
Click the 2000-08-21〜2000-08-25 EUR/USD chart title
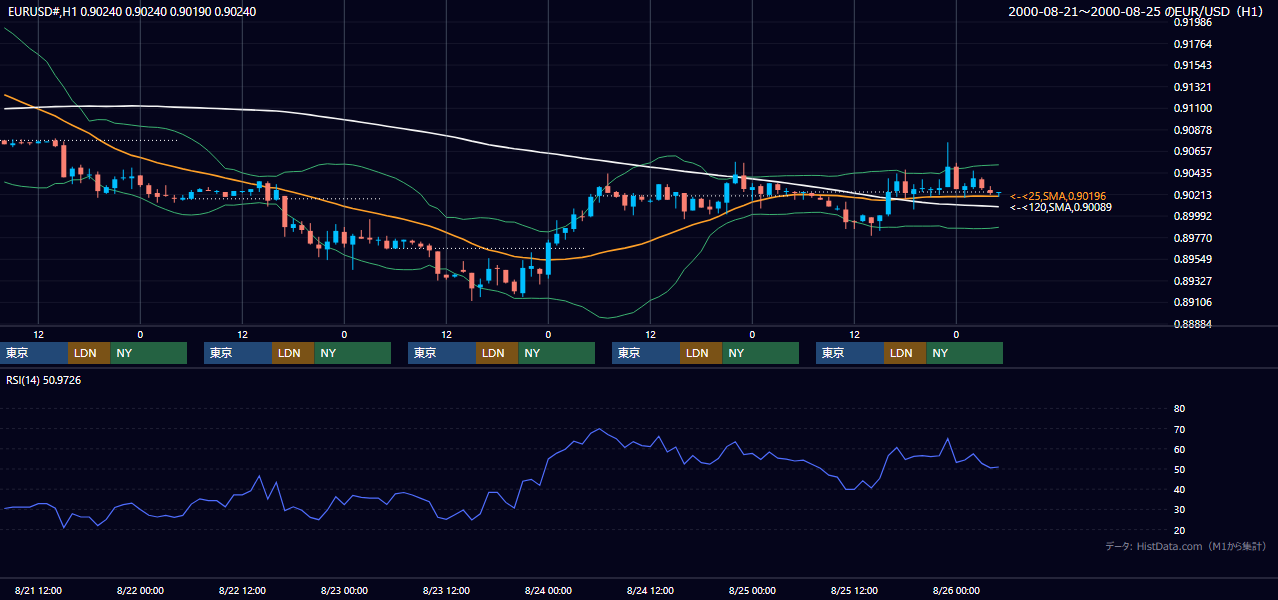pos(1138,12)
